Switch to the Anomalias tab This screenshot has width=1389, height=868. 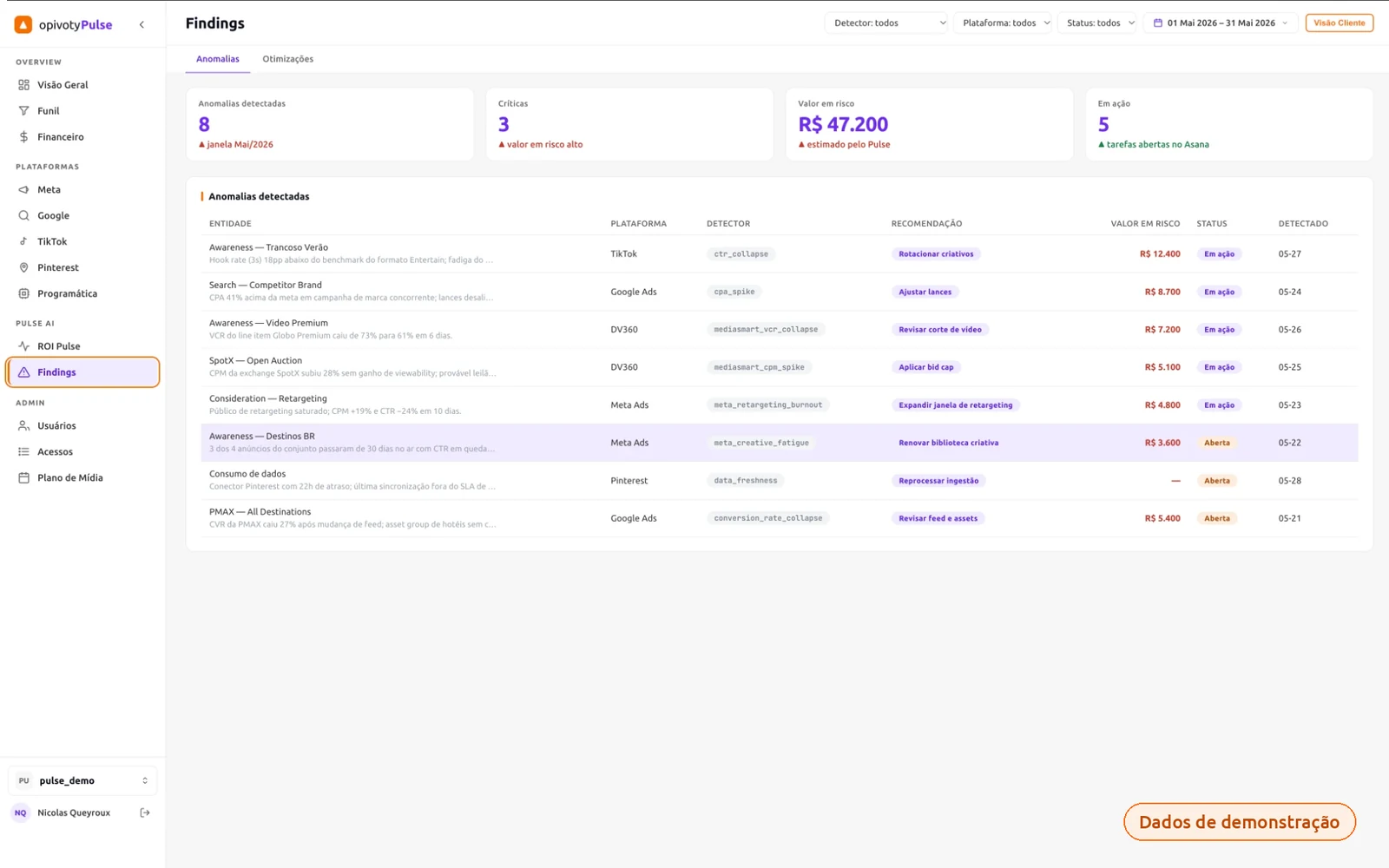coord(218,59)
